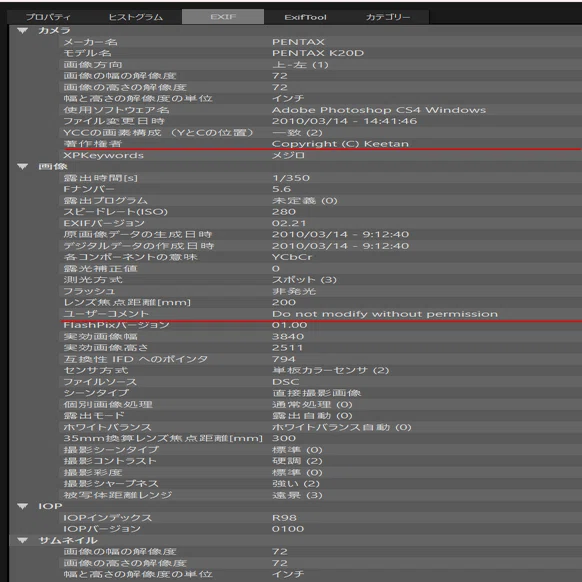
Task: Click the 2010/03/14 - 14:41:46 value
Action: coord(344,121)
